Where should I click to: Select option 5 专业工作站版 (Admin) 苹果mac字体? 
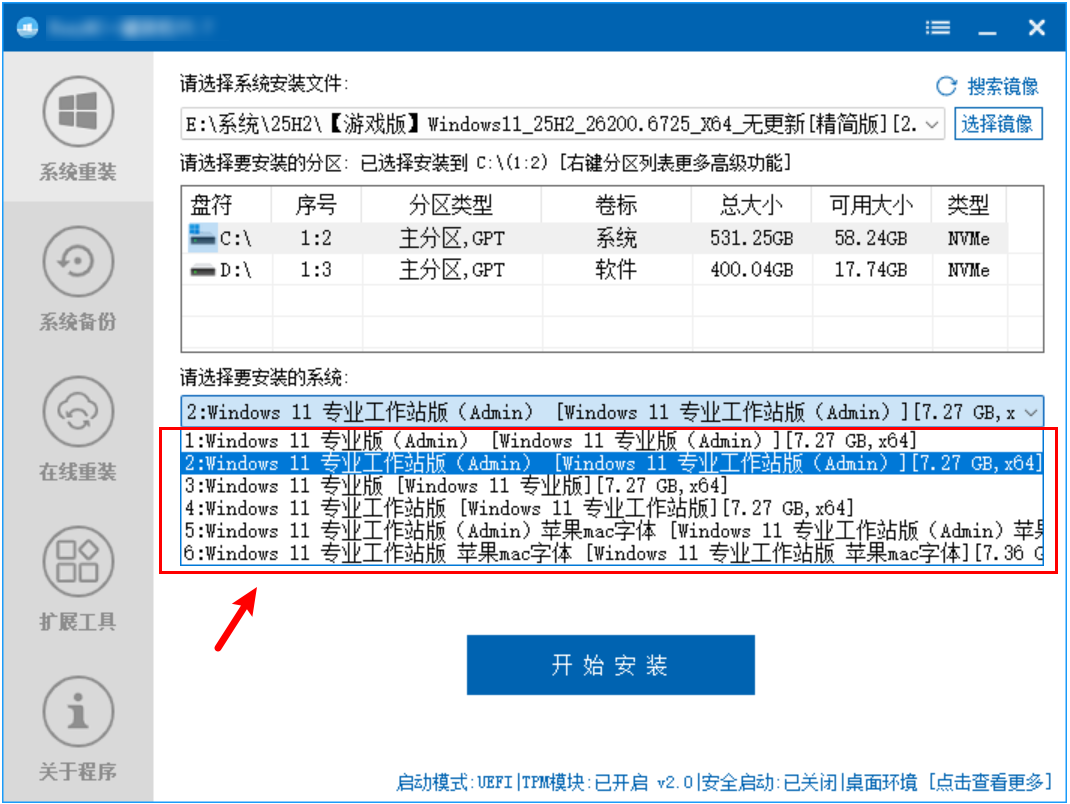pos(612,531)
